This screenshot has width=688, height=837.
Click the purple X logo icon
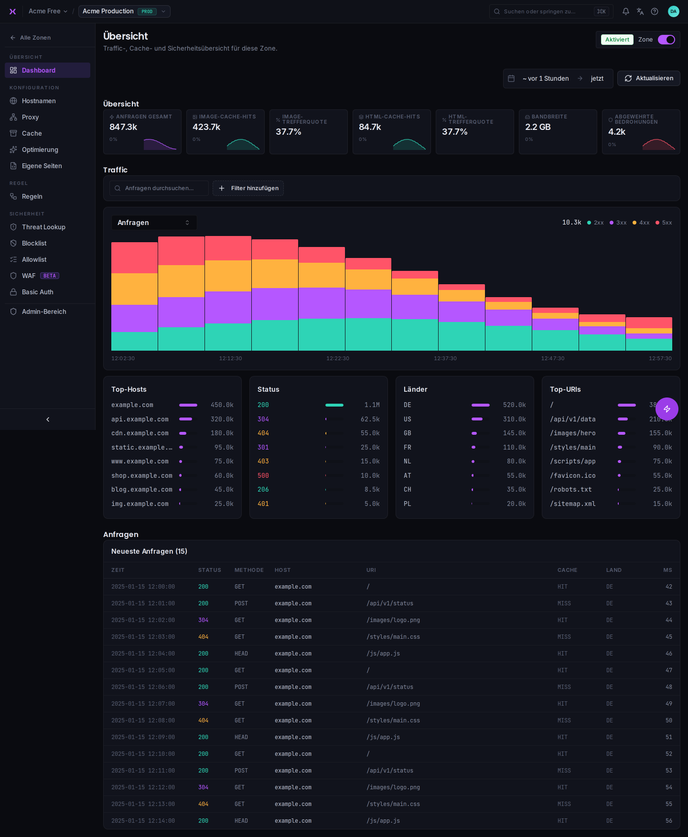point(12,11)
